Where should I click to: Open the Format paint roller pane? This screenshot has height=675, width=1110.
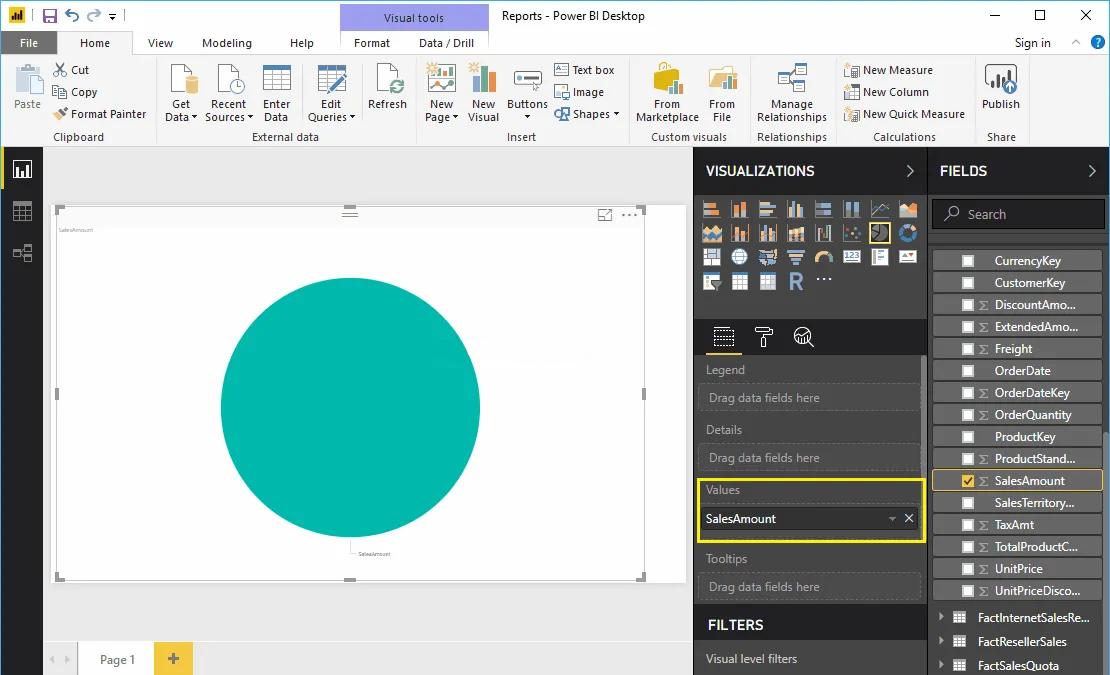[x=764, y=336]
